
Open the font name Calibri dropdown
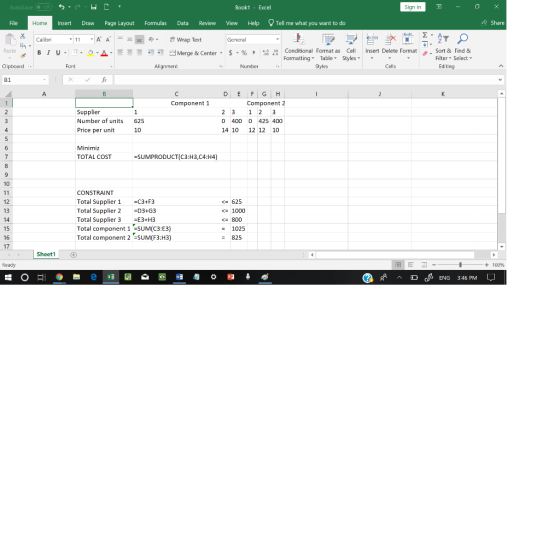point(70,39)
